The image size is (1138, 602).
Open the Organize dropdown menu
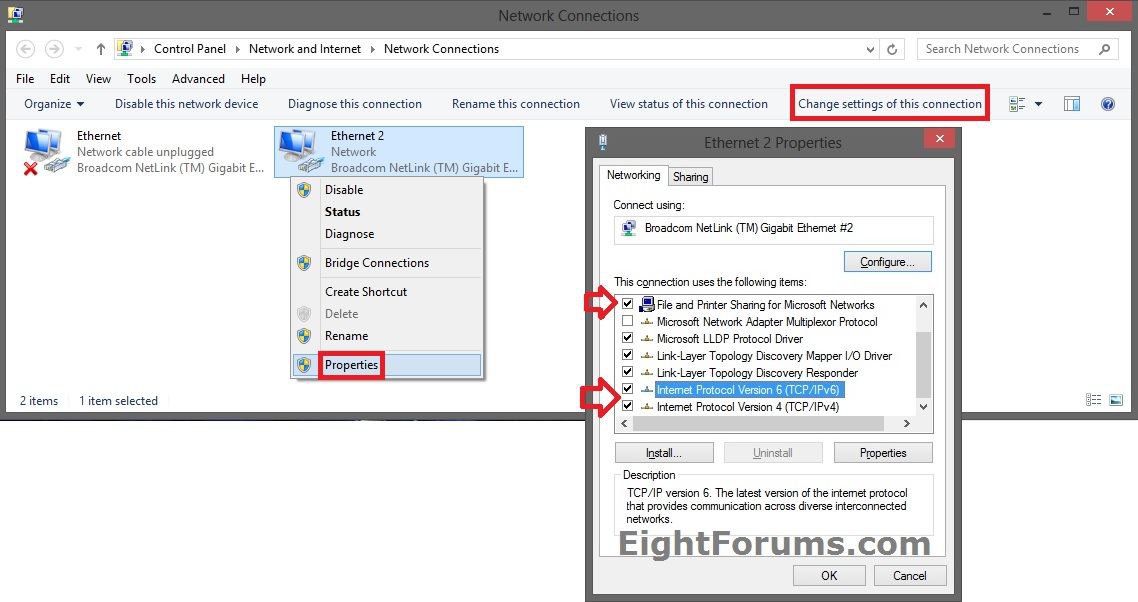pos(54,104)
